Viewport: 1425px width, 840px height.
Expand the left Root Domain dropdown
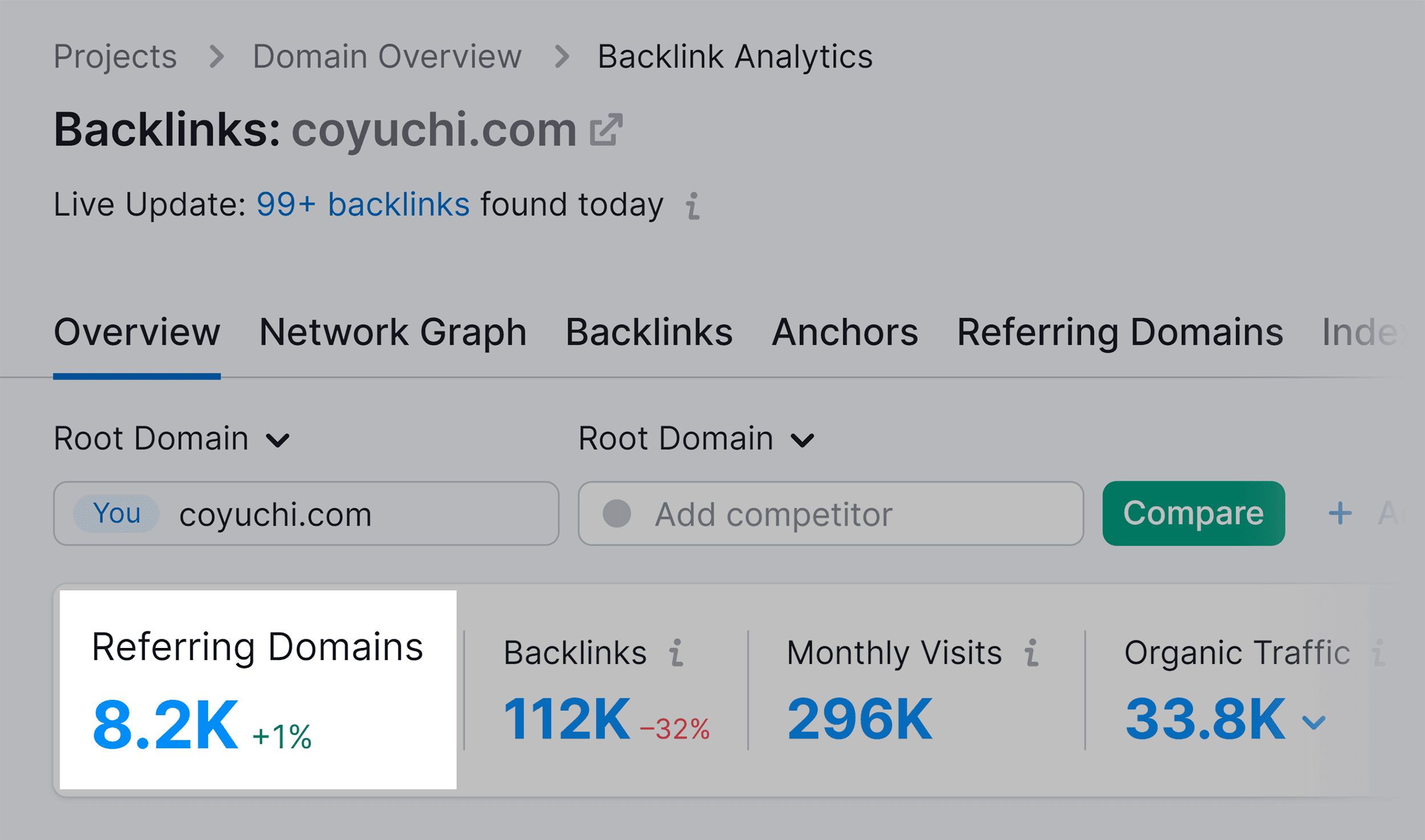pyautogui.click(x=278, y=439)
